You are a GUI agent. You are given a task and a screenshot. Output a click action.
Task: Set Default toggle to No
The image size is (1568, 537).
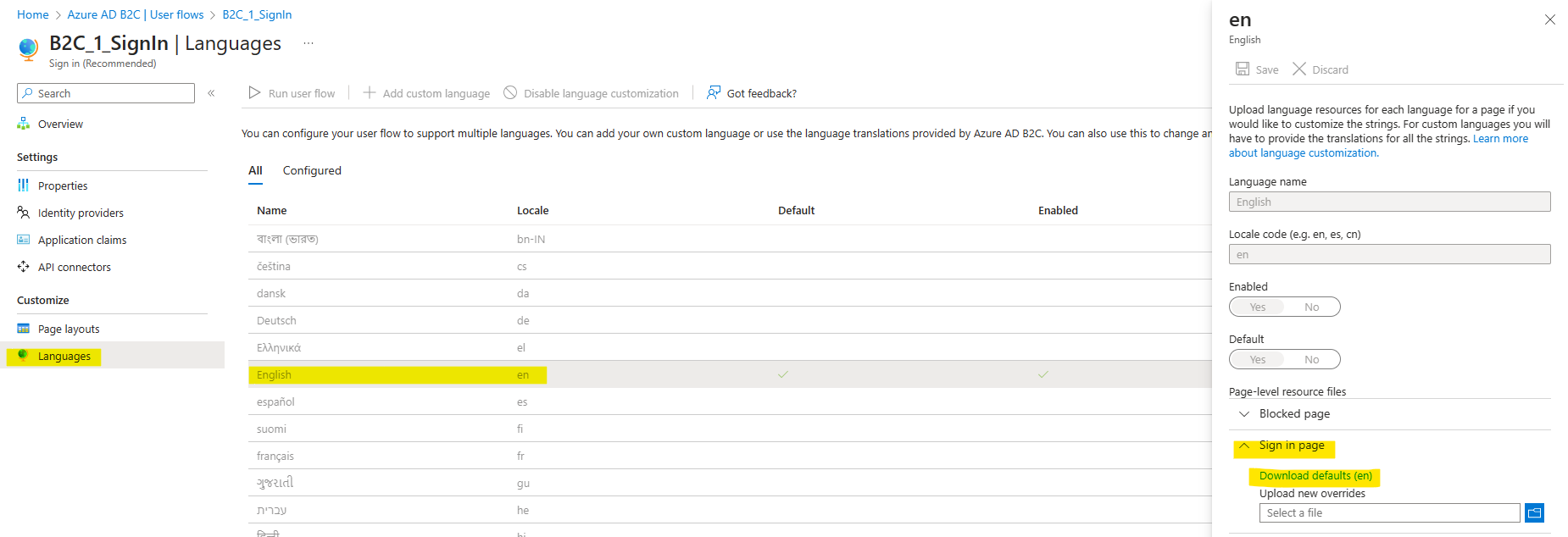pyautogui.click(x=1312, y=359)
